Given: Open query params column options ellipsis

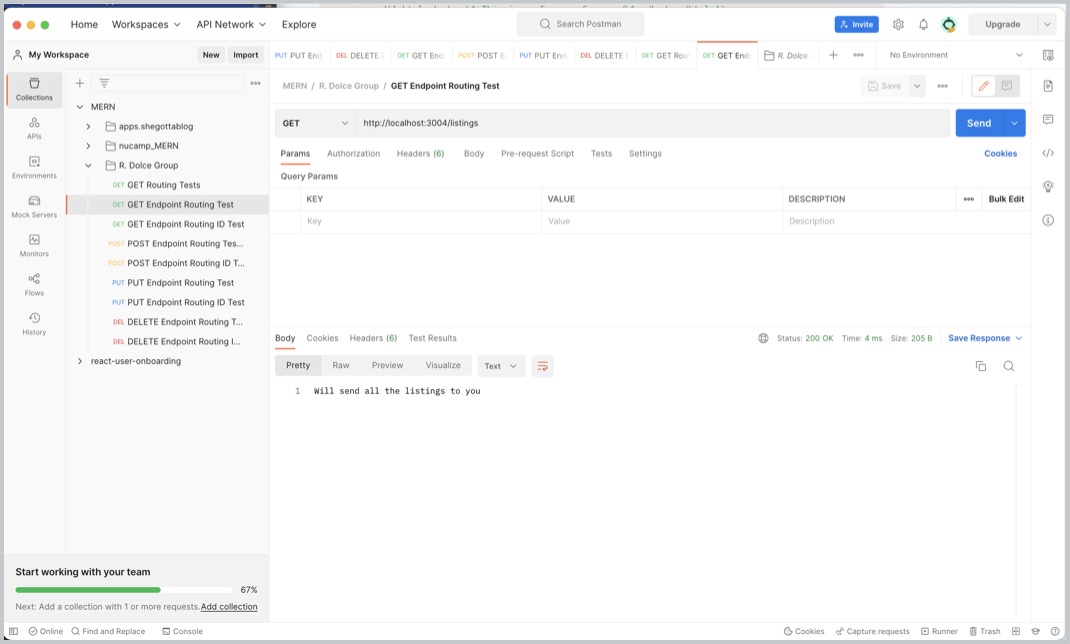Looking at the screenshot, I should tap(968, 199).
